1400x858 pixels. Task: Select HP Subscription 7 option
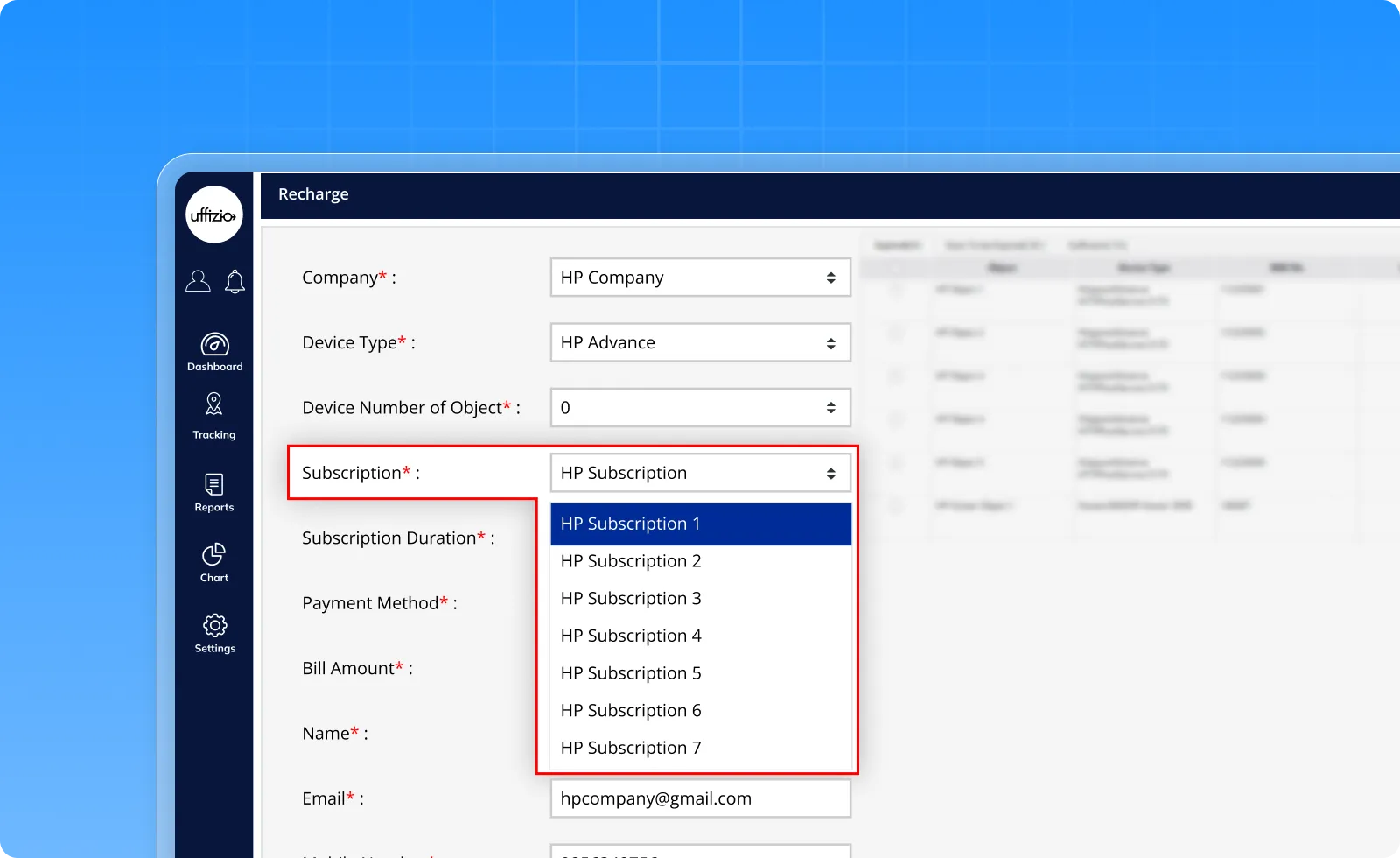click(700, 748)
